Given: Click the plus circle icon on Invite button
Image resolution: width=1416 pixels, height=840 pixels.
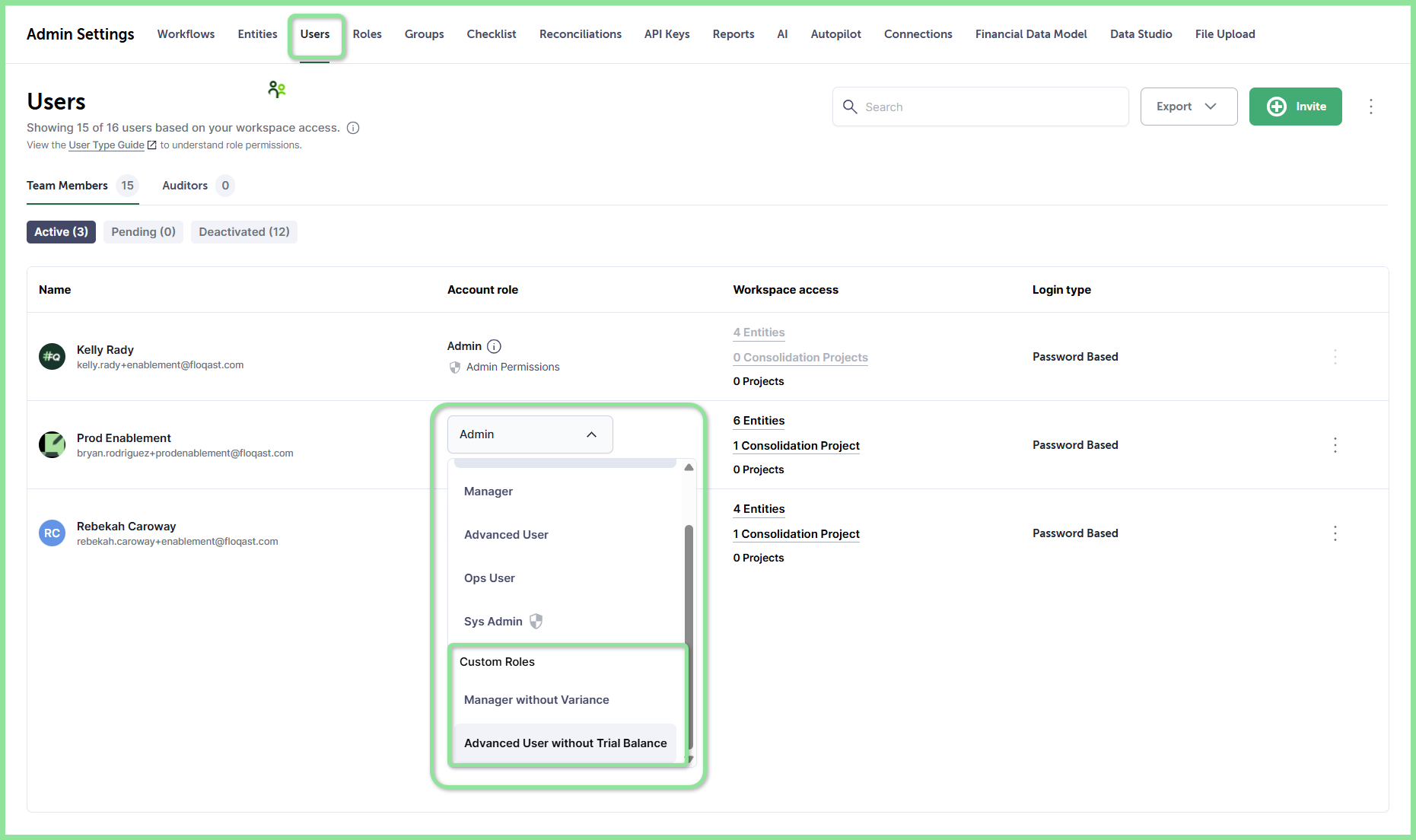Looking at the screenshot, I should (x=1277, y=107).
